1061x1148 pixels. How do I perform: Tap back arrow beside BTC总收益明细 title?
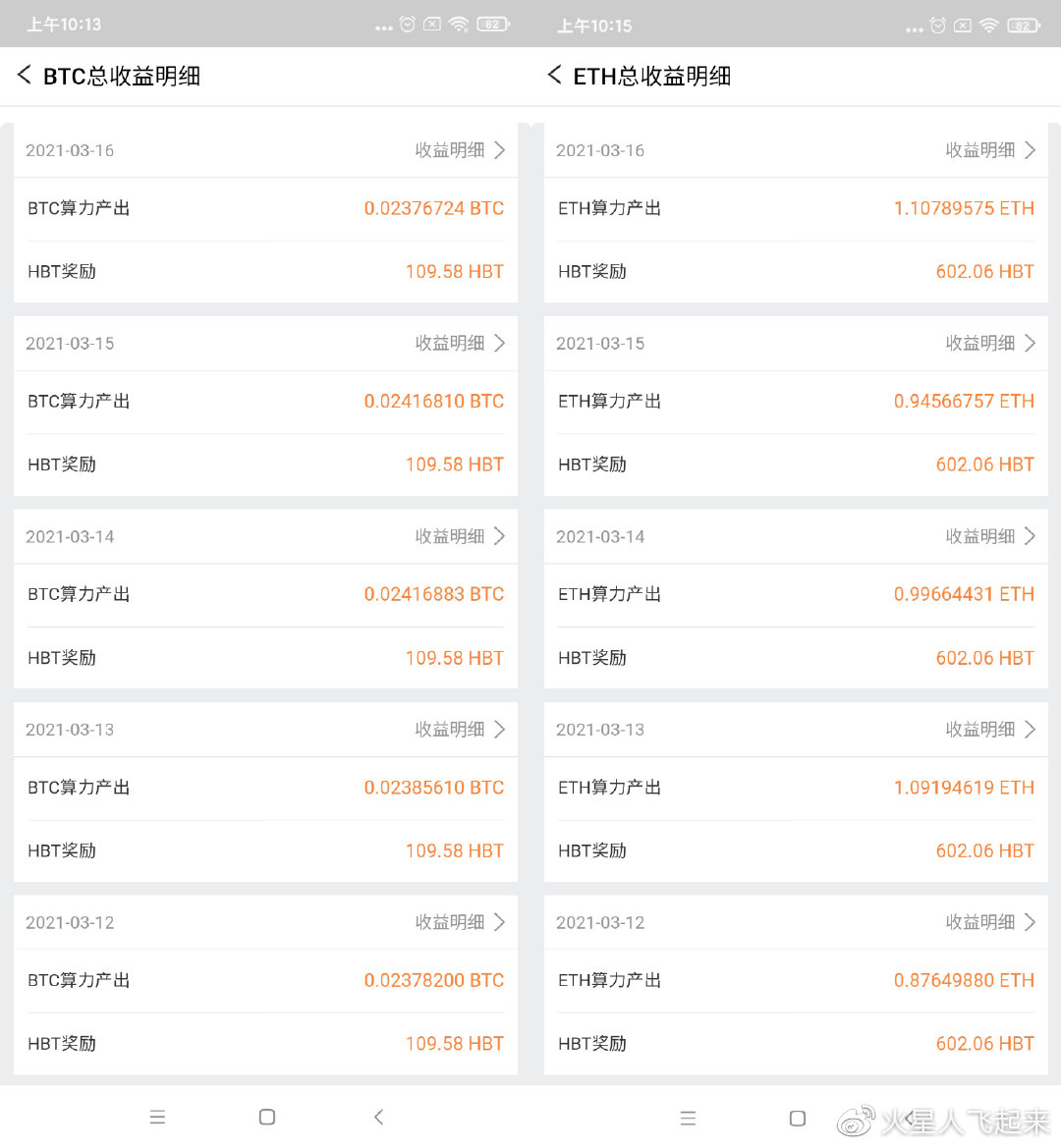(x=25, y=75)
